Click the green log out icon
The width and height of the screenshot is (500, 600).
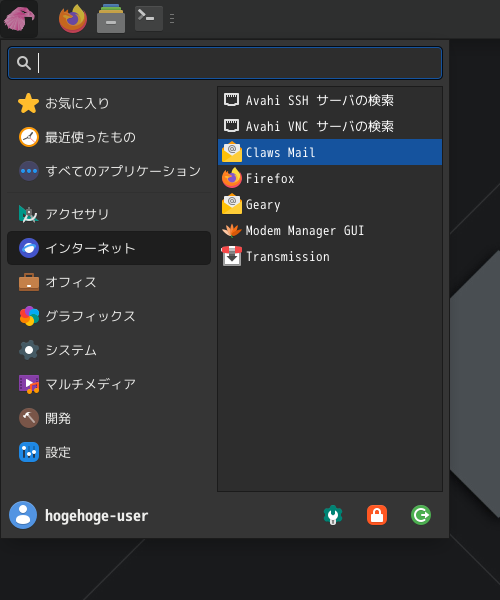coord(421,515)
